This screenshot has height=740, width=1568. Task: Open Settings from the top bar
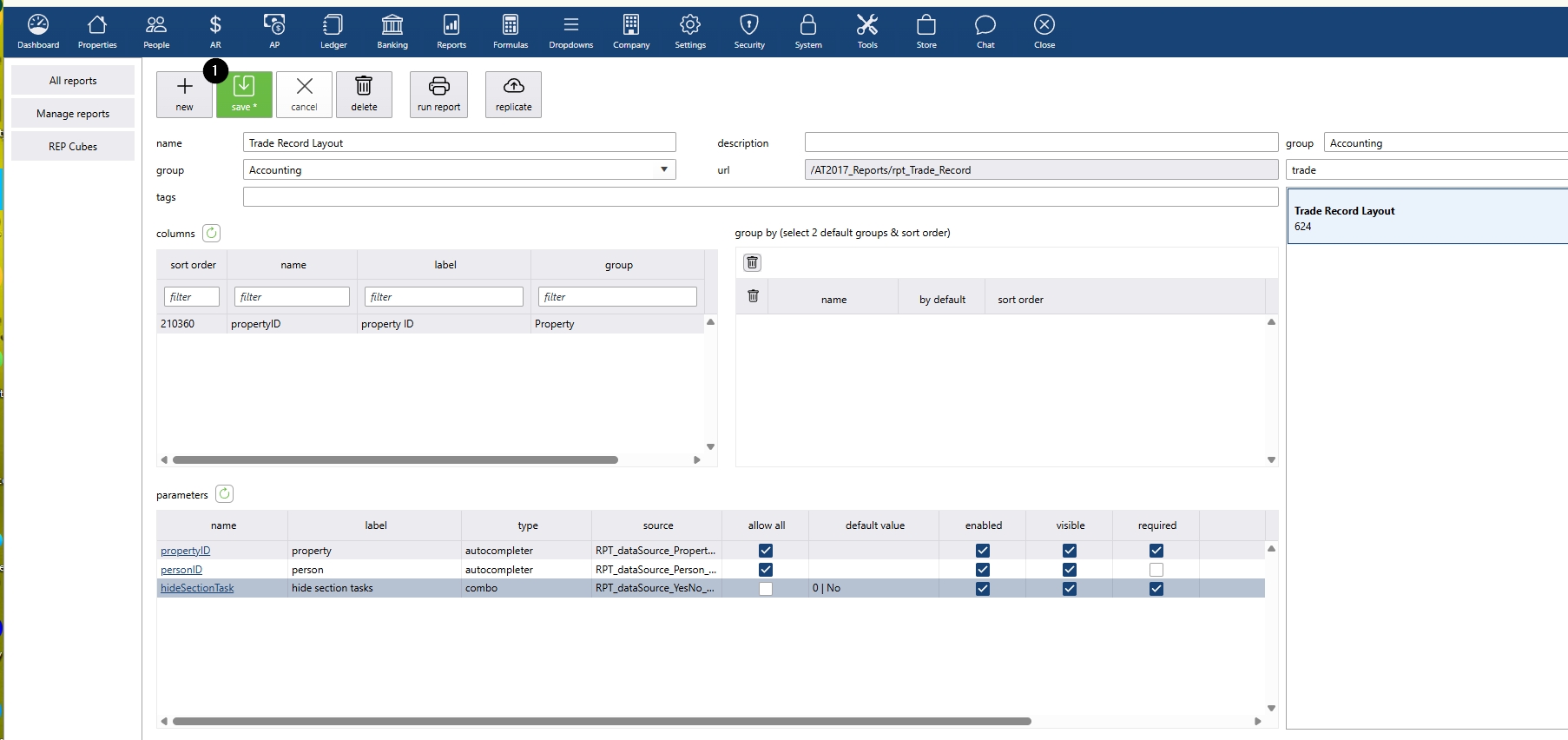[x=690, y=32]
